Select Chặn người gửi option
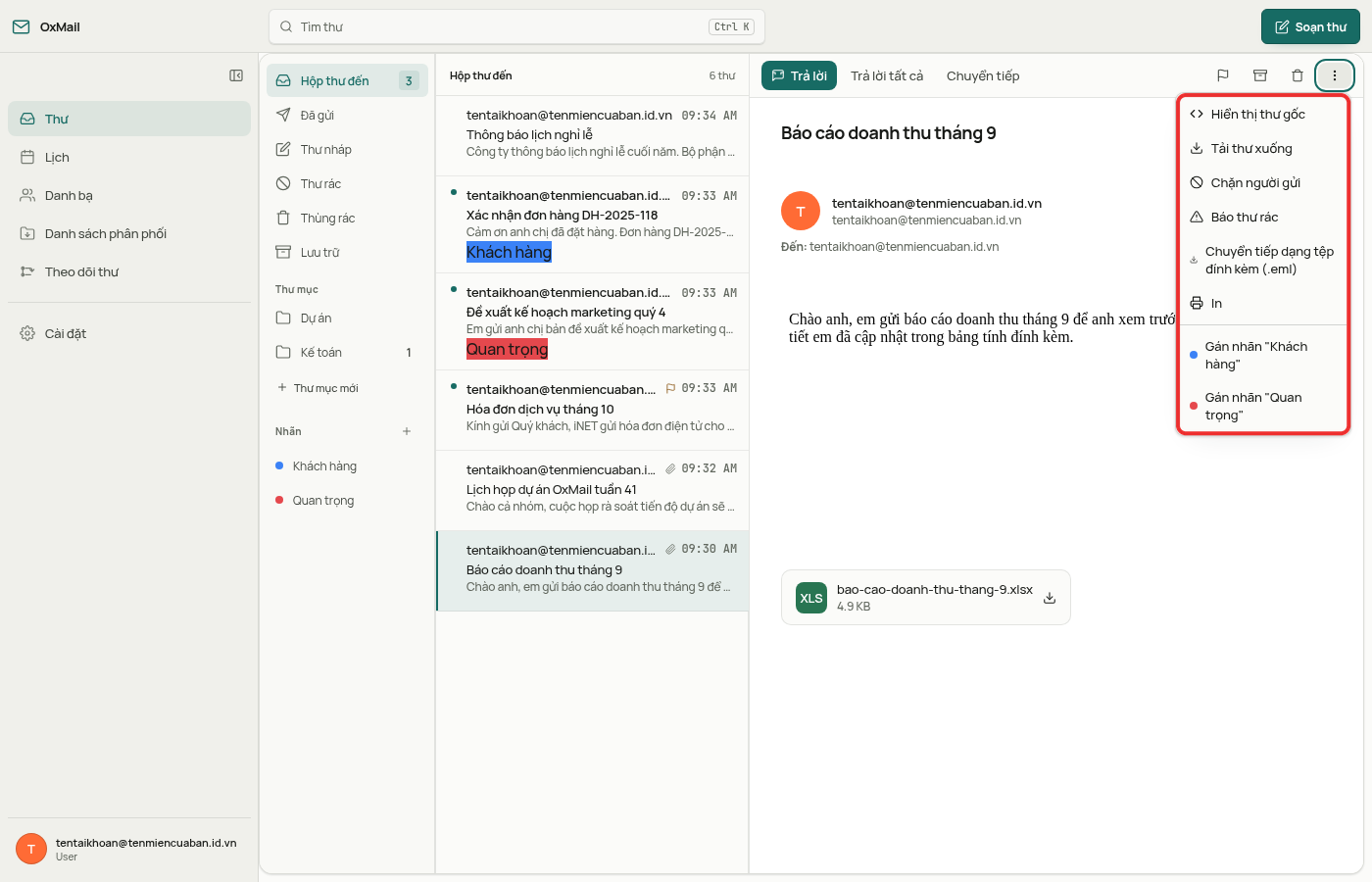This screenshot has height=882, width=1372. (1263, 182)
